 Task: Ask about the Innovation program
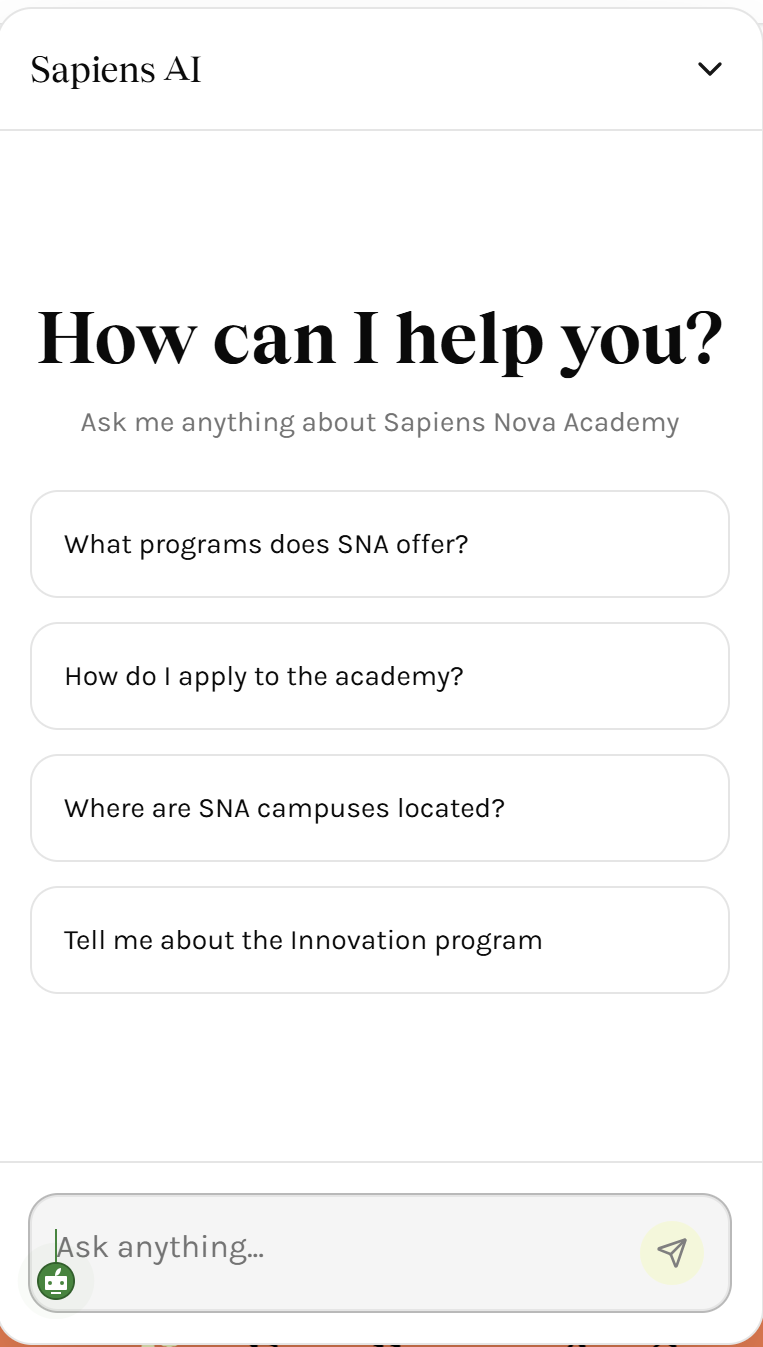pyautogui.click(x=380, y=940)
